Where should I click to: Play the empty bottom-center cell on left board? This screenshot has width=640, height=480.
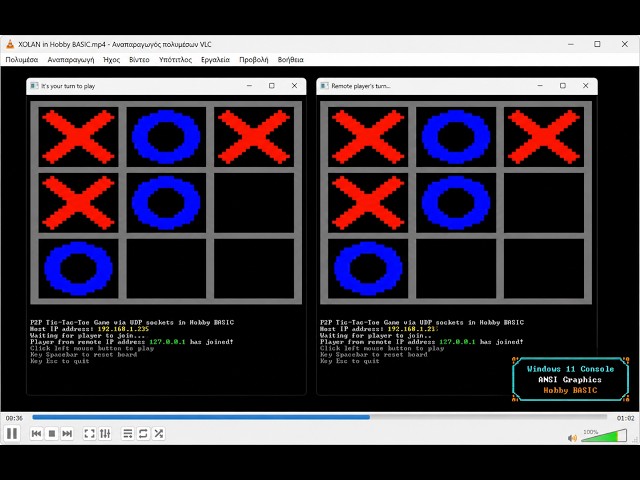tap(166, 269)
